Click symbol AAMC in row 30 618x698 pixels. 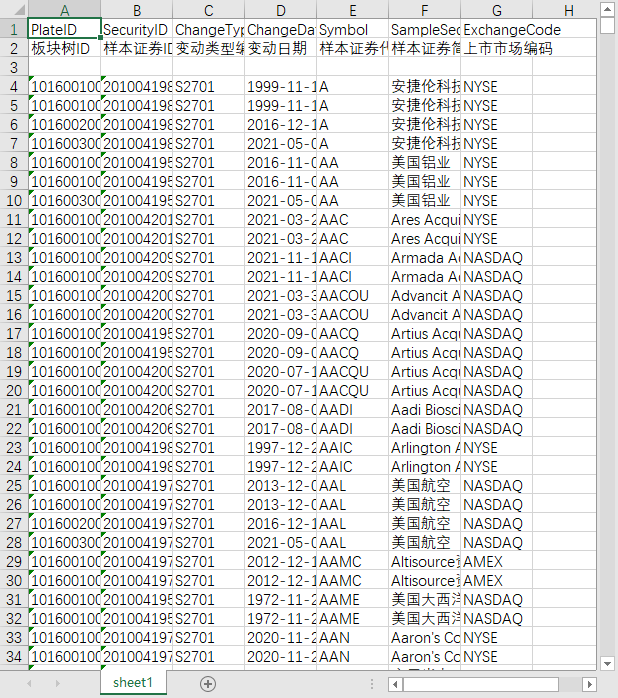pyautogui.click(x=353, y=580)
